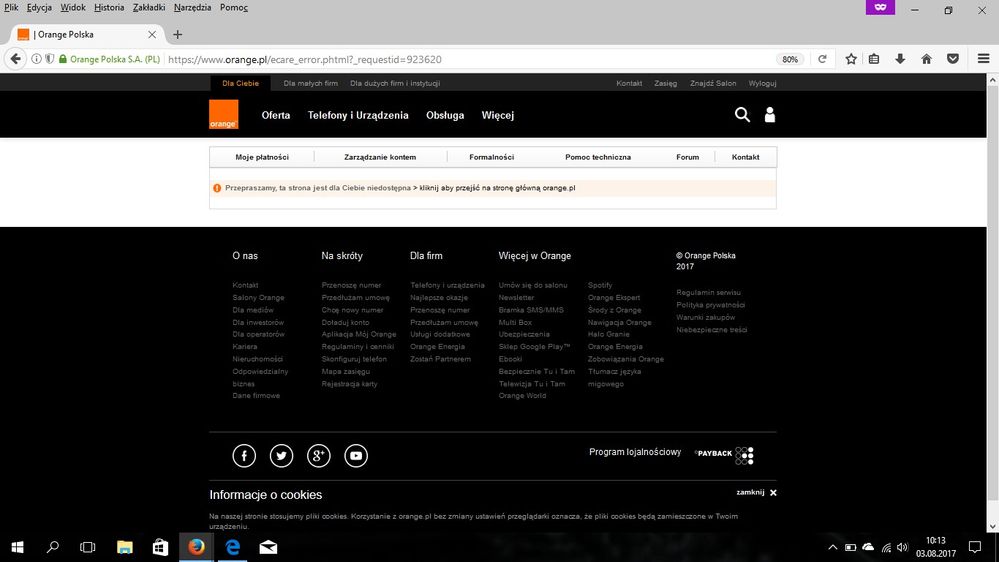This screenshot has height=562, width=999.
Task: Open the site search magnifier icon
Action: 742,115
